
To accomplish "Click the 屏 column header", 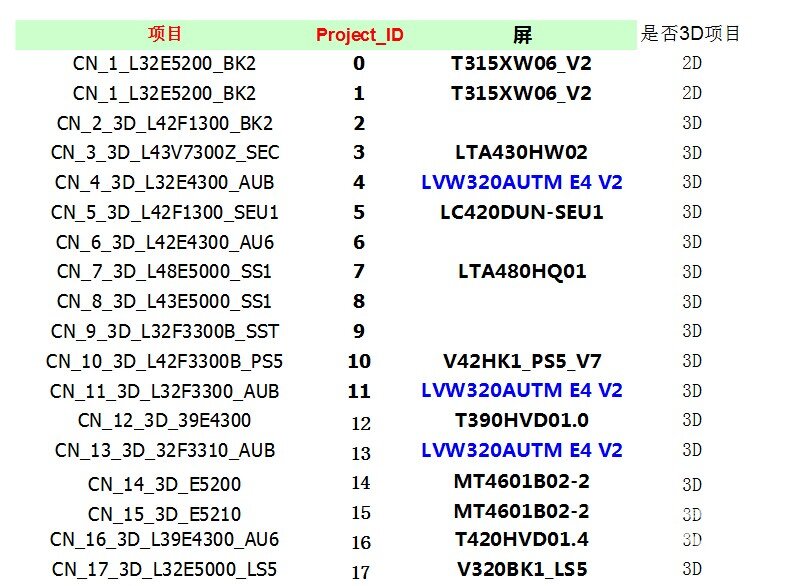I will pyautogui.click(x=522, y=35).
